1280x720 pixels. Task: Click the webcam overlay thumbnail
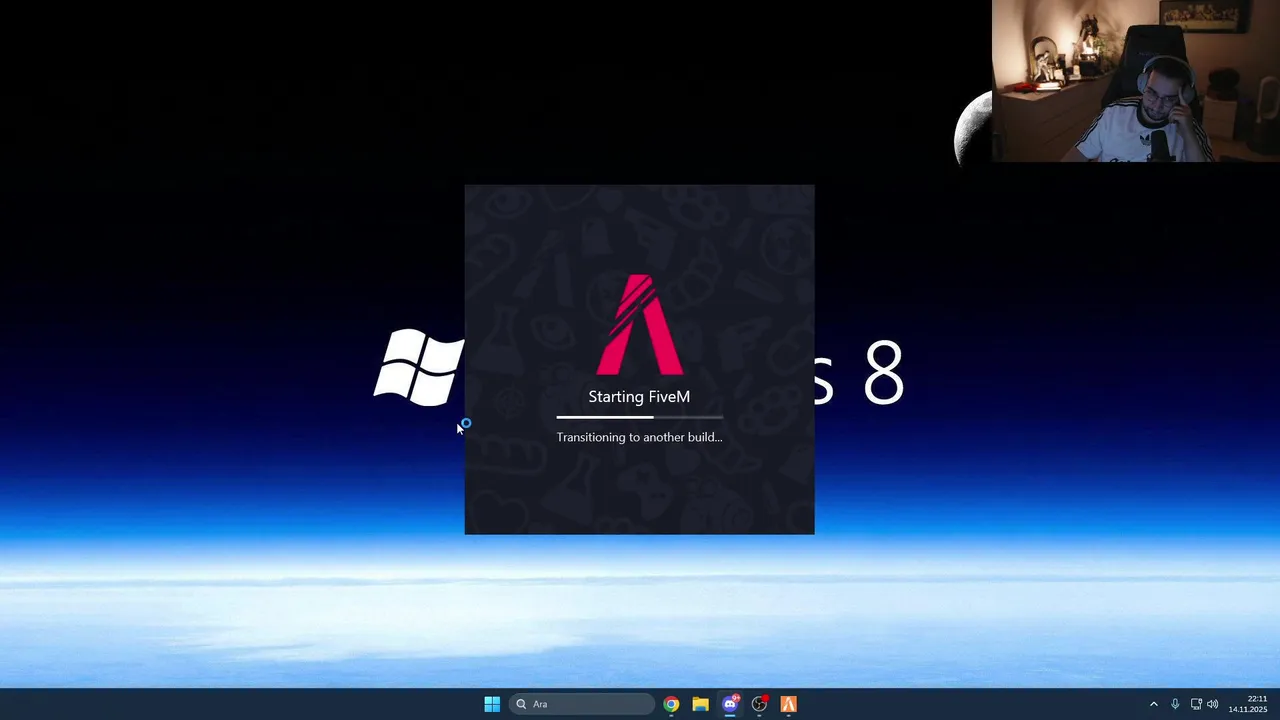point(1136,81)
